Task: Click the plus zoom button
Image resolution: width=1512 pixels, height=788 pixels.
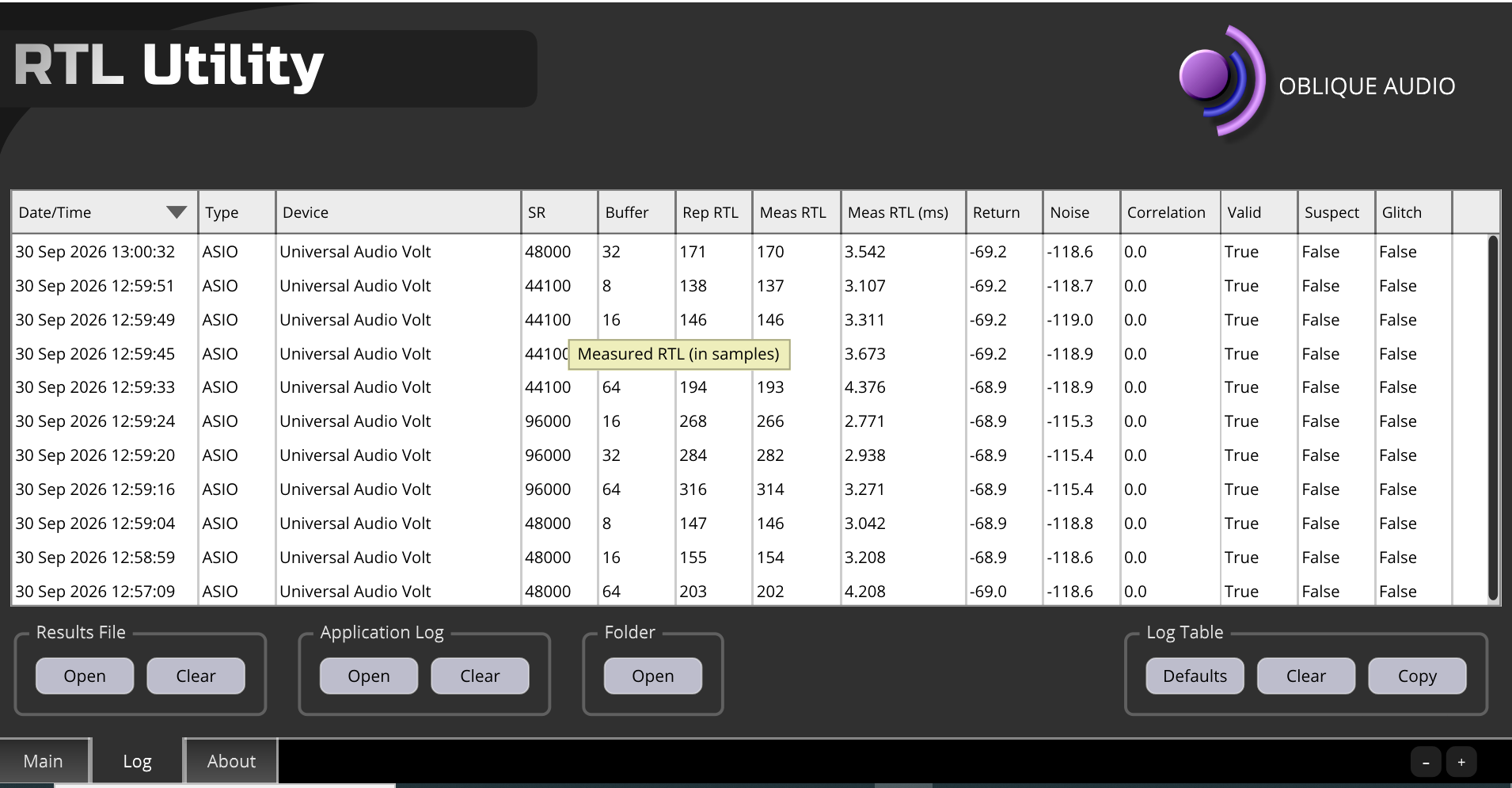Action: click(1461, 763)
